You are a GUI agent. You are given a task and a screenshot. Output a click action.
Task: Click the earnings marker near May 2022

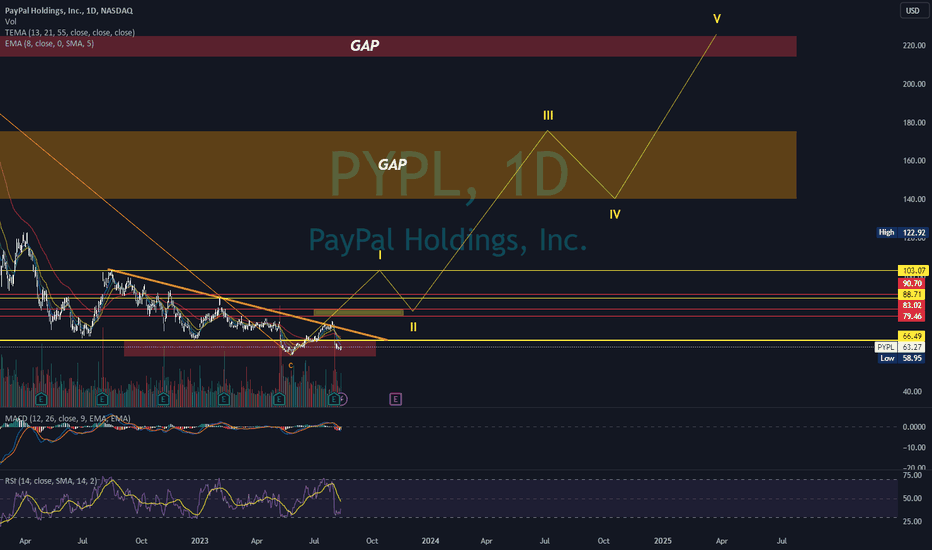point(41,399)
